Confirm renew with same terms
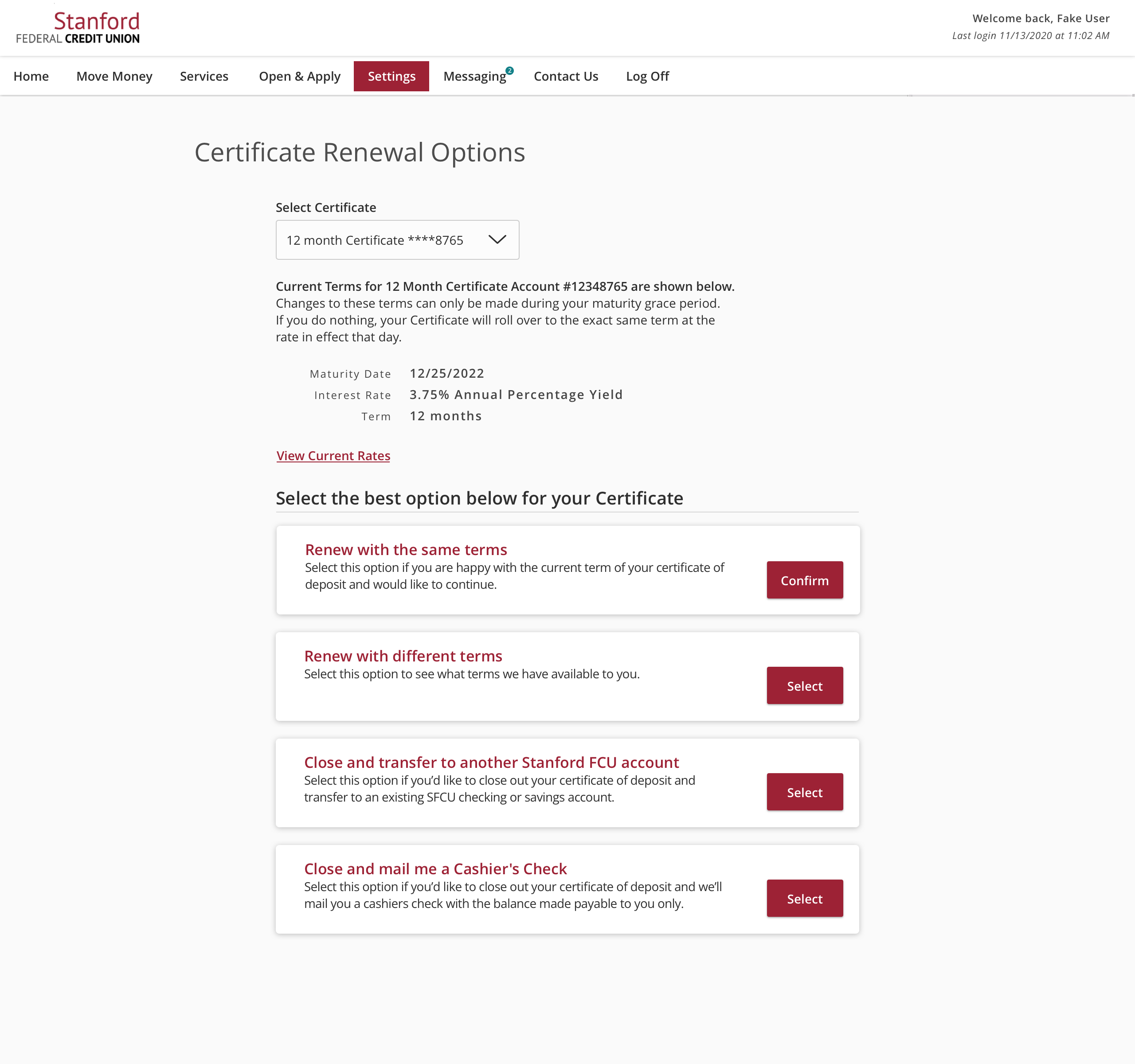The image size is (1135, 1064). [x=805, y=580]
